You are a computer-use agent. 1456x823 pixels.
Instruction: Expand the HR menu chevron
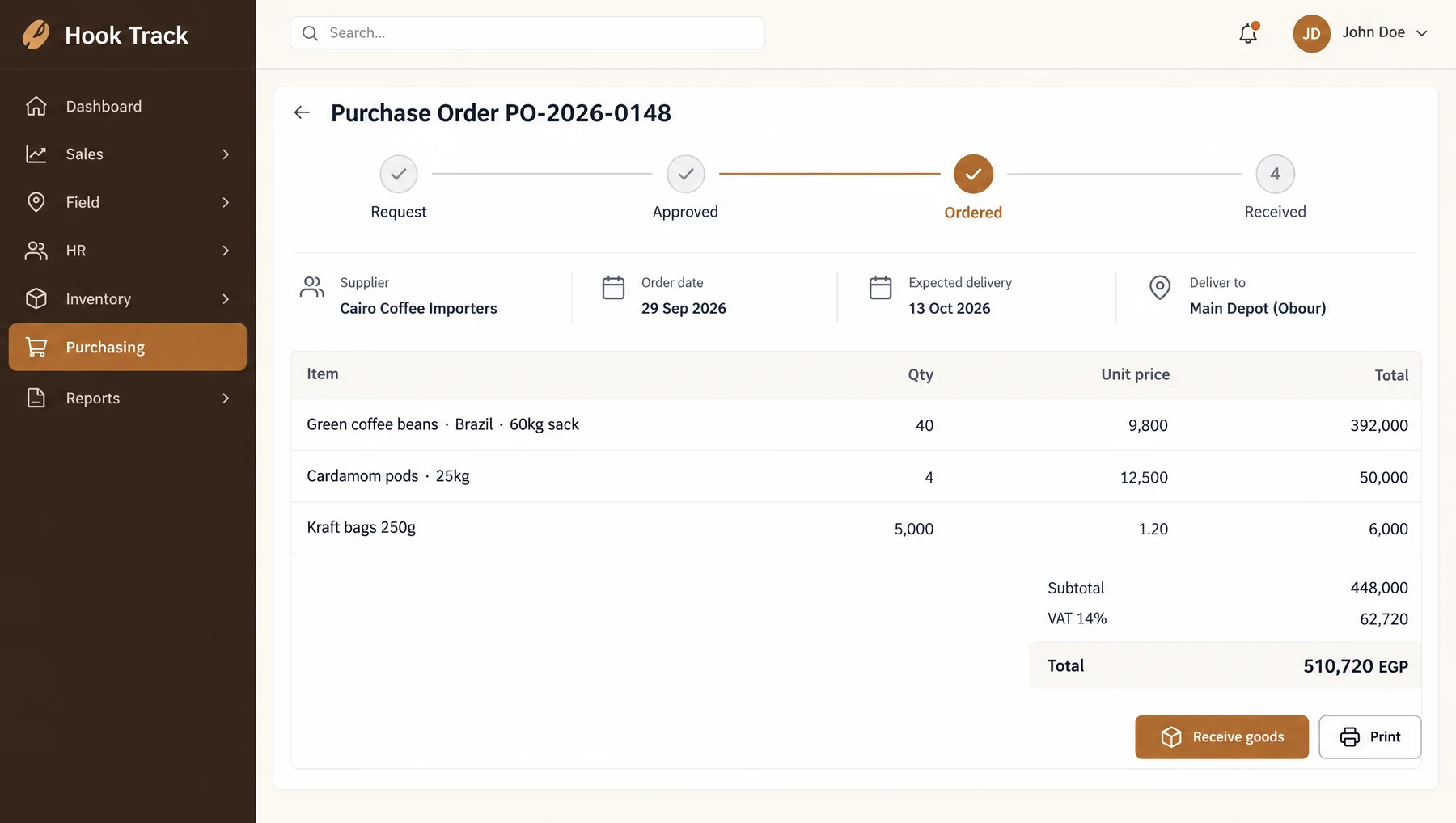tap(226, 251)
